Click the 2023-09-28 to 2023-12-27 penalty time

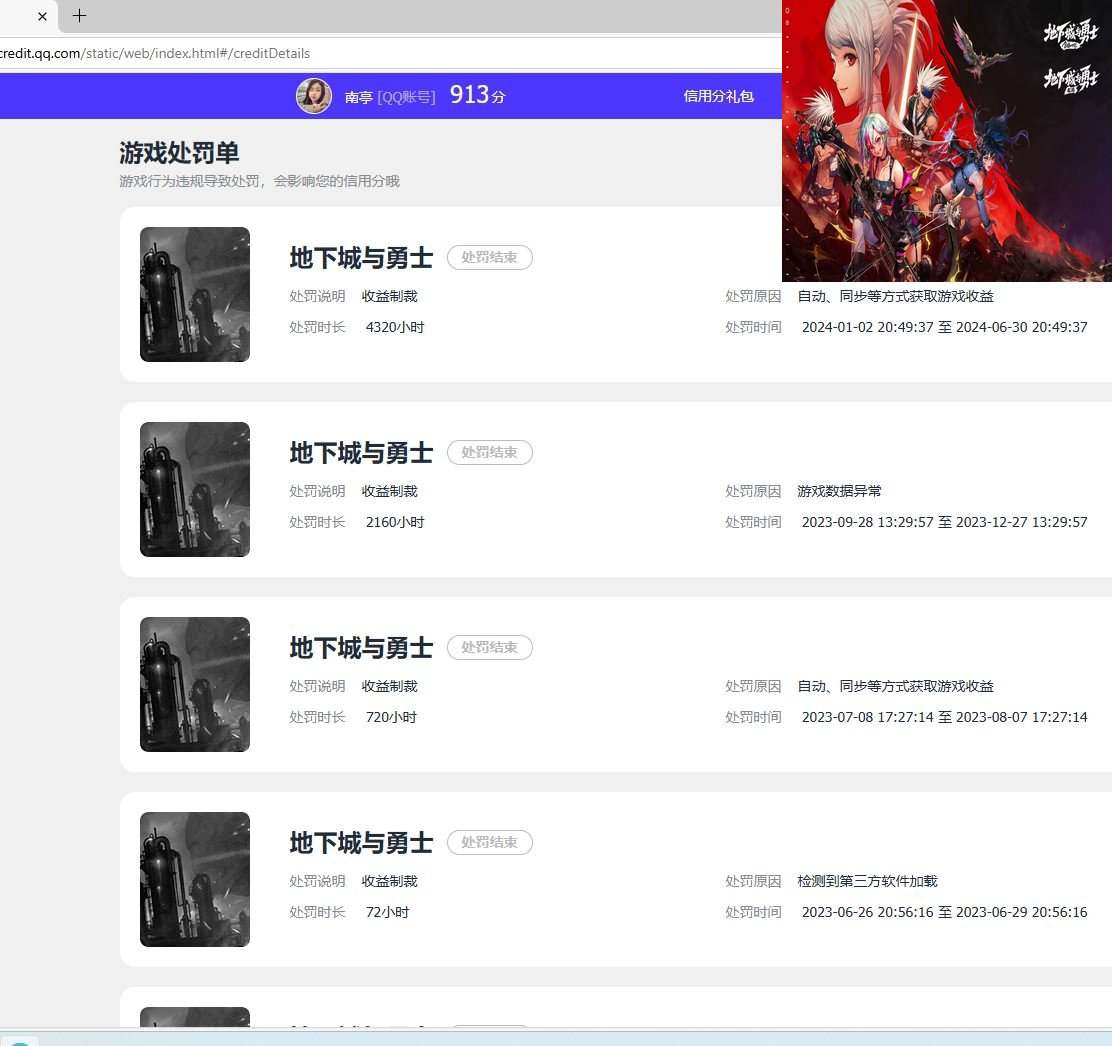945,522
